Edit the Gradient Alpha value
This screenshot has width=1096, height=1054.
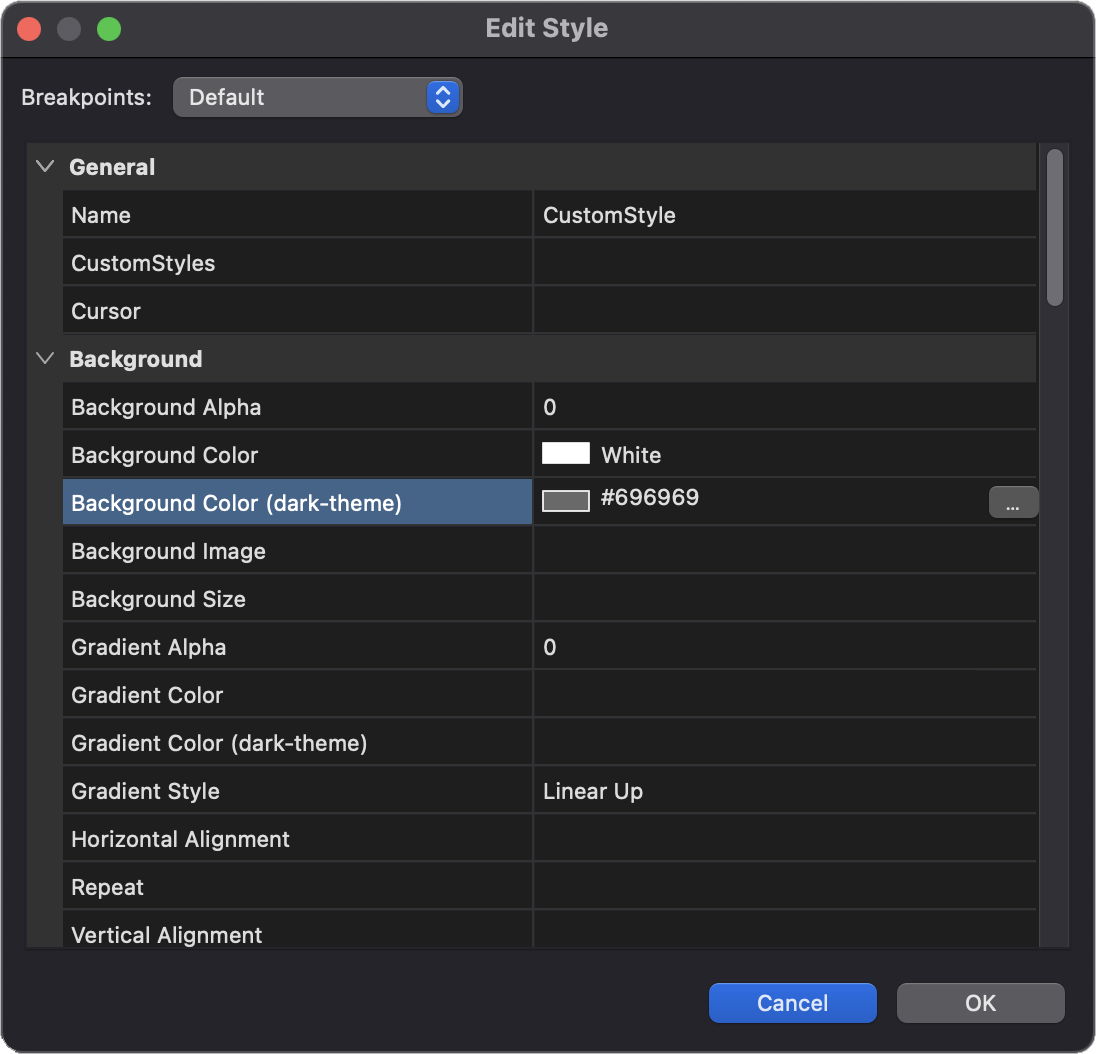pyautogui.click(x=783, y=647)
